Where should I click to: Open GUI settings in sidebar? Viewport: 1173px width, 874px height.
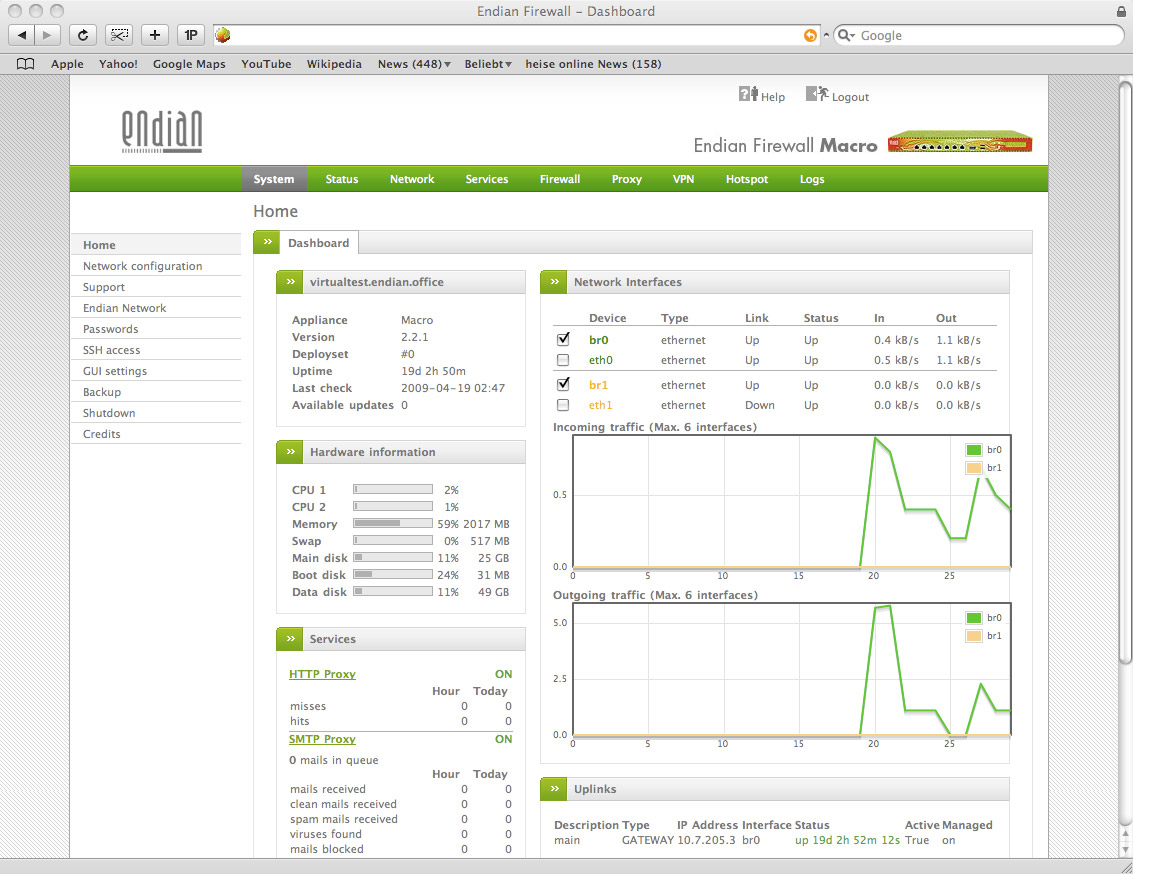pos(156,370)
